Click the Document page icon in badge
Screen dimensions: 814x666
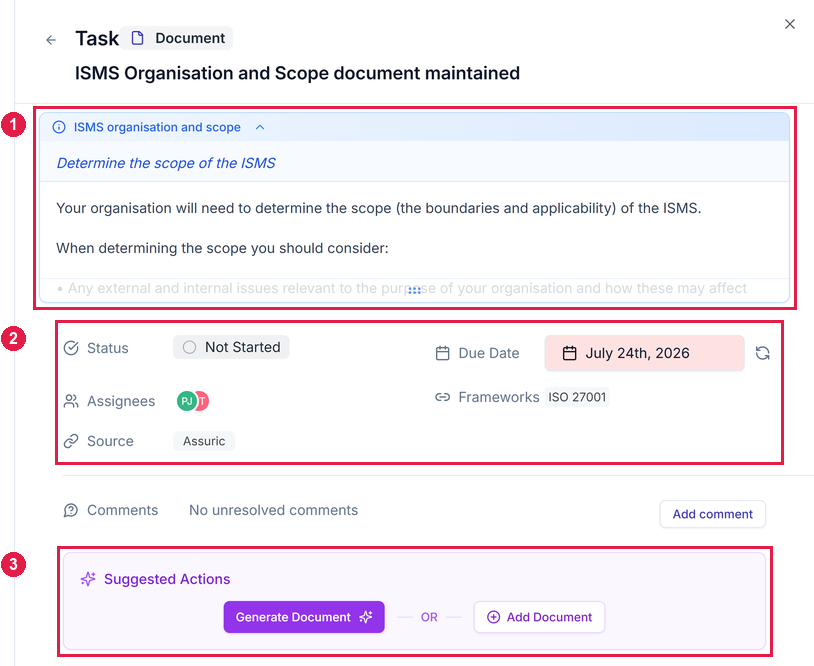pyautogui.click(x=138, y=38)
